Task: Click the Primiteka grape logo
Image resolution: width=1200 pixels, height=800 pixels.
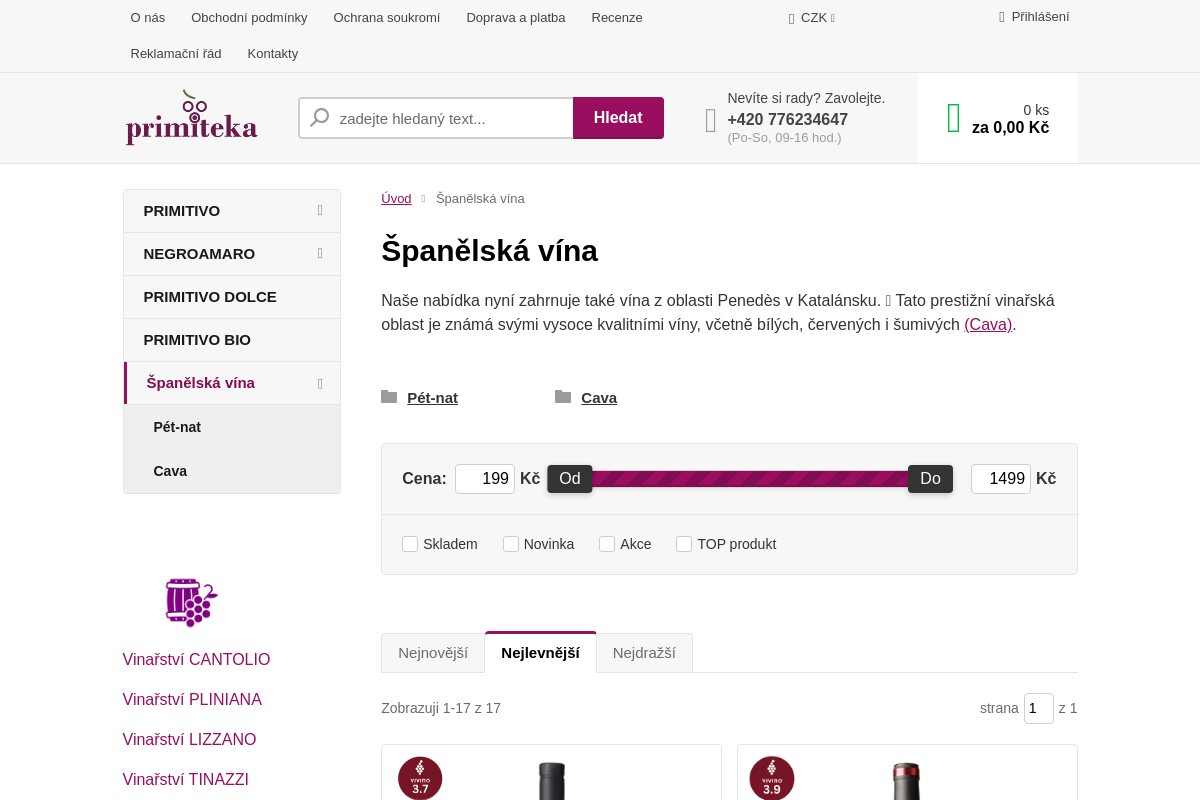Action: [x=191, y=118]
